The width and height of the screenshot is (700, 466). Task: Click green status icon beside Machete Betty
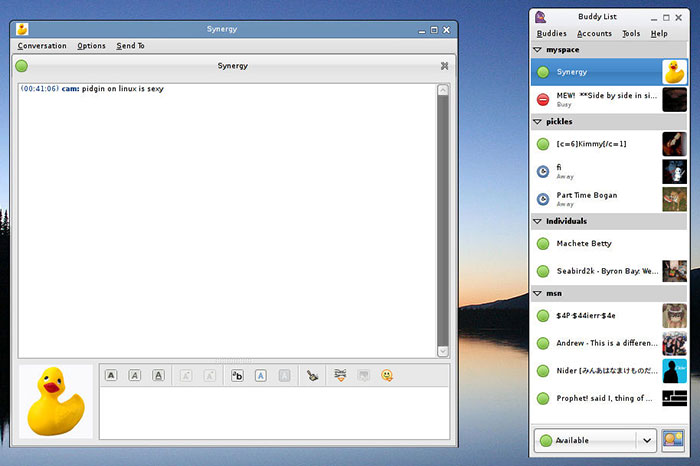(543, 244)
